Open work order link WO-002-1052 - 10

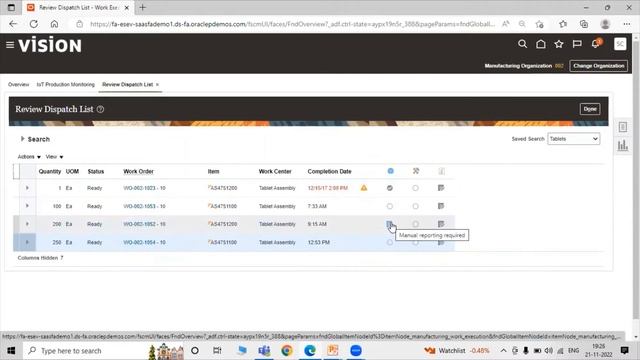pos(144,224)
